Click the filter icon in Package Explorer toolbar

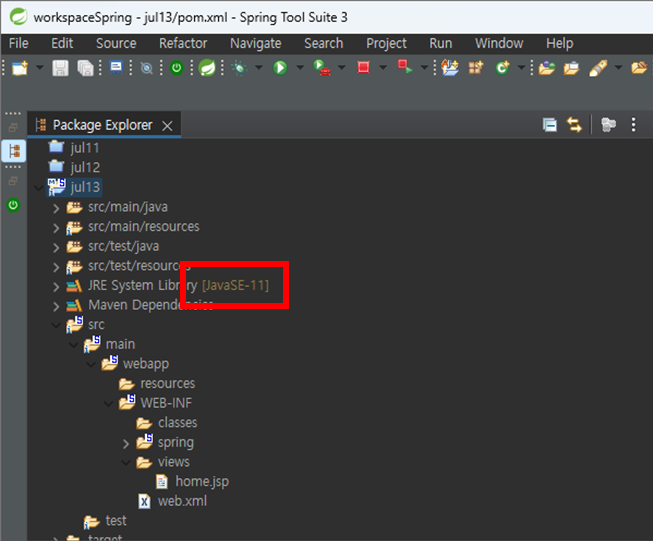[x=608, y=125]
